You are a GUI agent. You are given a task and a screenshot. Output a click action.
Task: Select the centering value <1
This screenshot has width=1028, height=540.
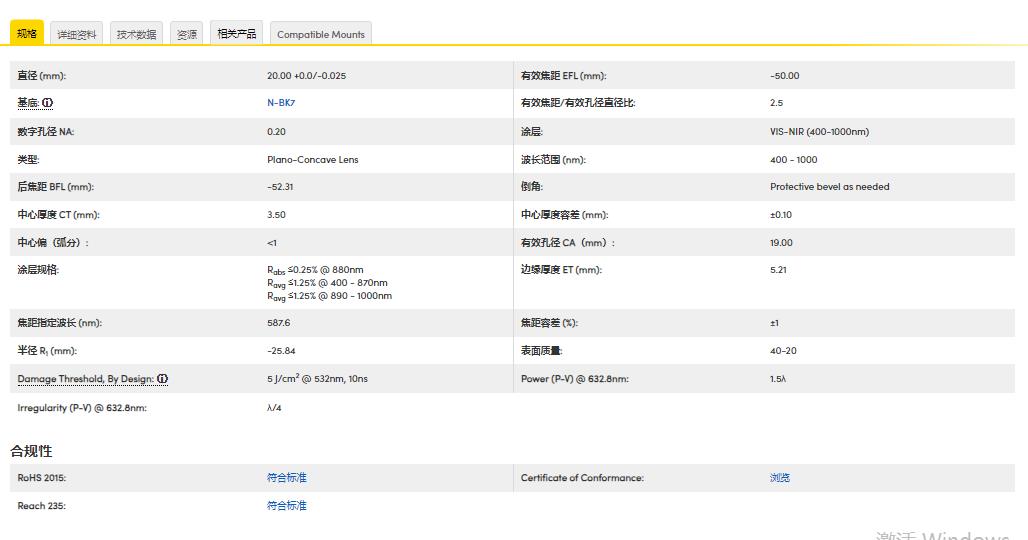[x=272, y=243]
